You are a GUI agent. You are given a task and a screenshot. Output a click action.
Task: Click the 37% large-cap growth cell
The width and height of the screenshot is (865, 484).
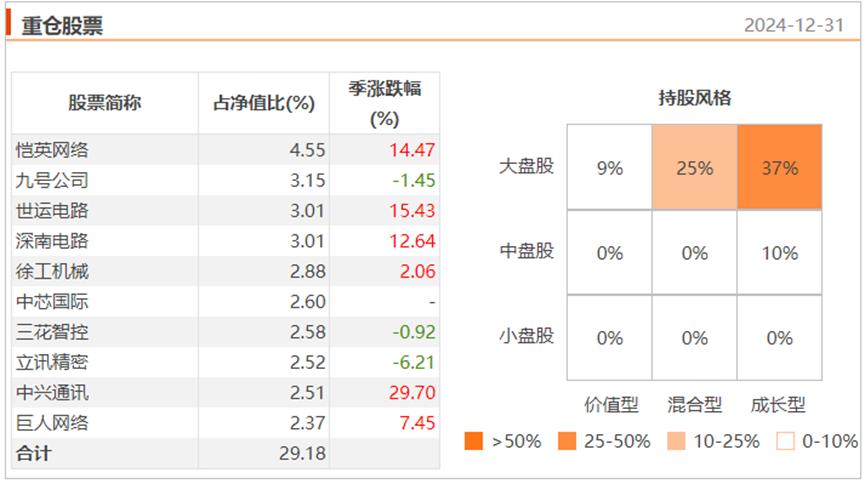point(779,168)
